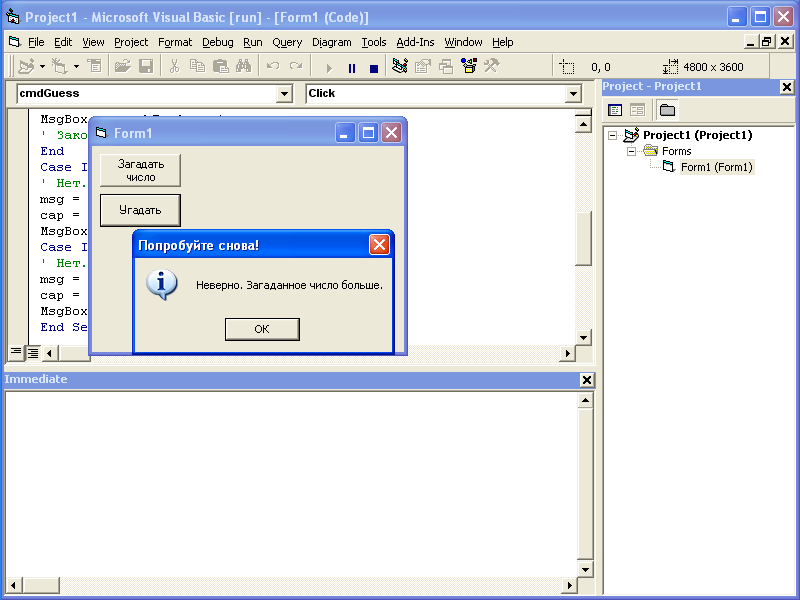
Task: Open the File menu
Action: 36,42
